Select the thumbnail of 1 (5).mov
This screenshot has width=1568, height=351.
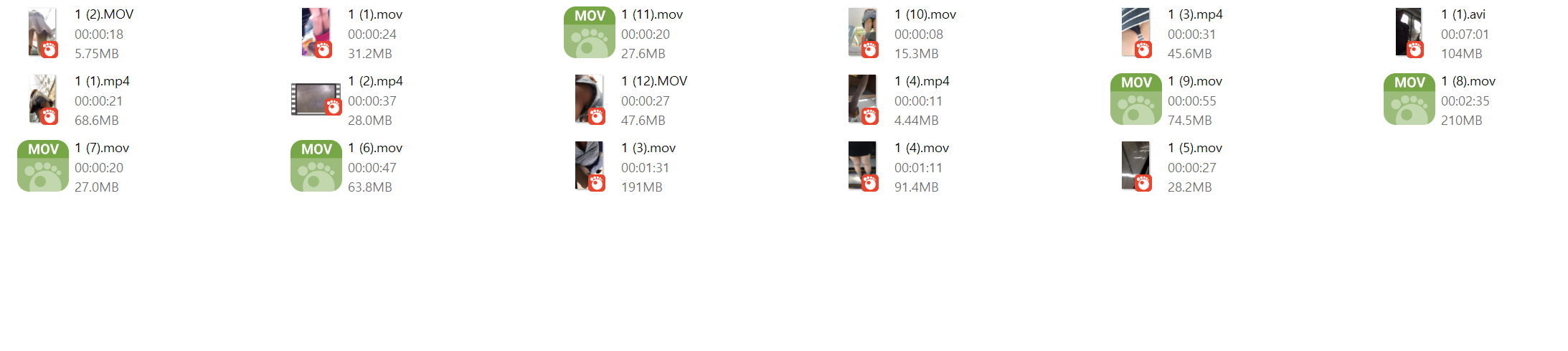click(x=1136, y=166)
